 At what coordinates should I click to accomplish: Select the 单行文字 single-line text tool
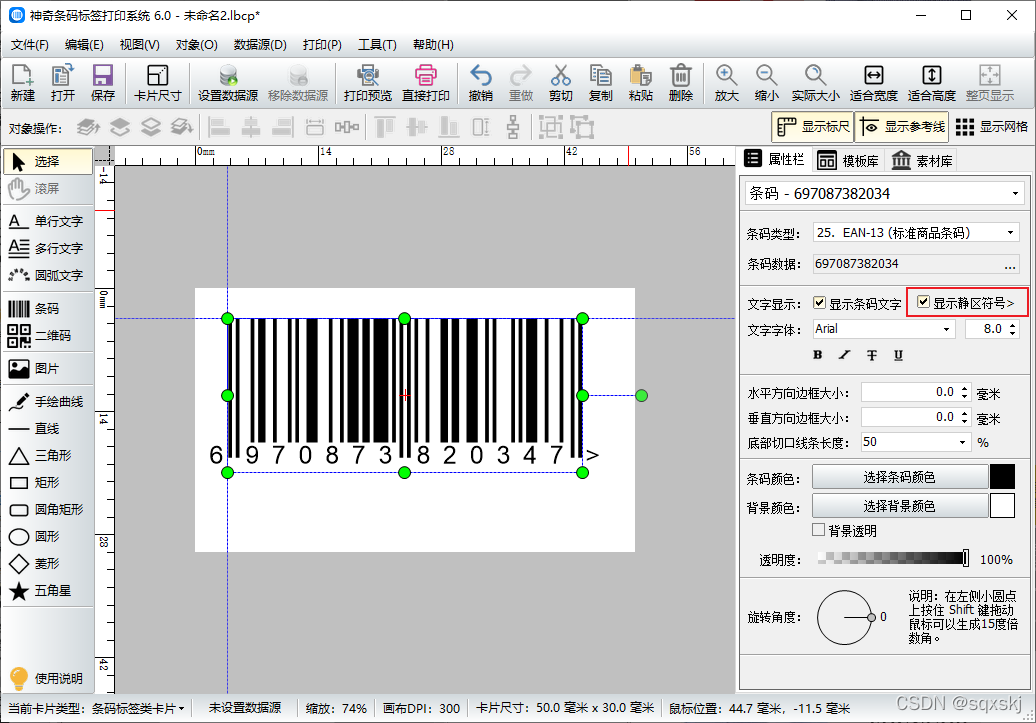[x=48, y=221]
